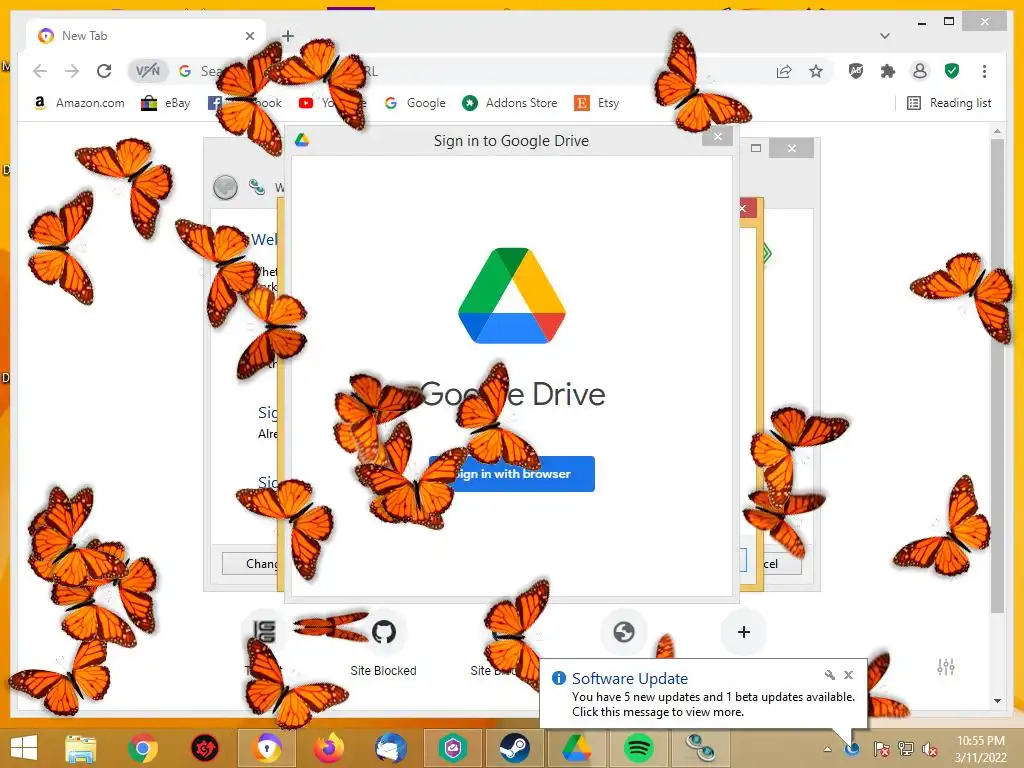
Task: Select the New Tab tab
Action: click(x=145, y=36)
